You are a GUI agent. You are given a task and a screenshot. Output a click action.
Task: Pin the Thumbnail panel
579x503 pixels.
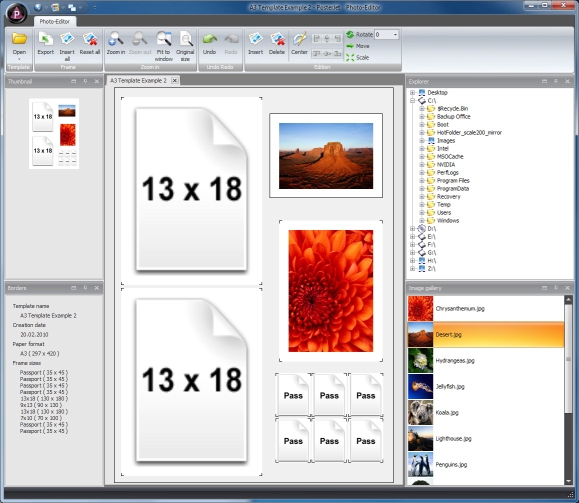point(85,81)
